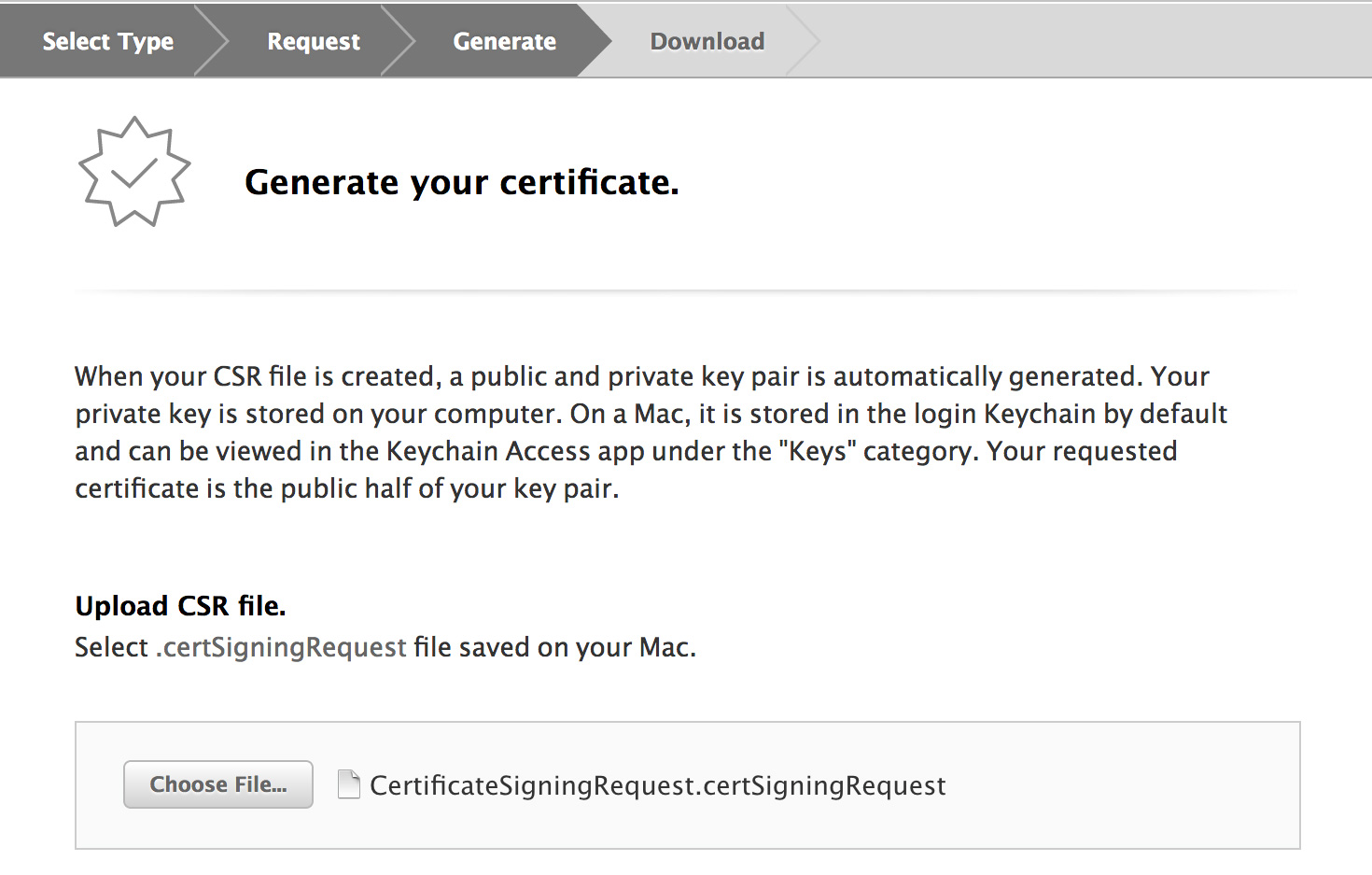Click the checkmark inside the seal badge
The height and width of the screenshot is (875, 1372).
tap(134, 173)
